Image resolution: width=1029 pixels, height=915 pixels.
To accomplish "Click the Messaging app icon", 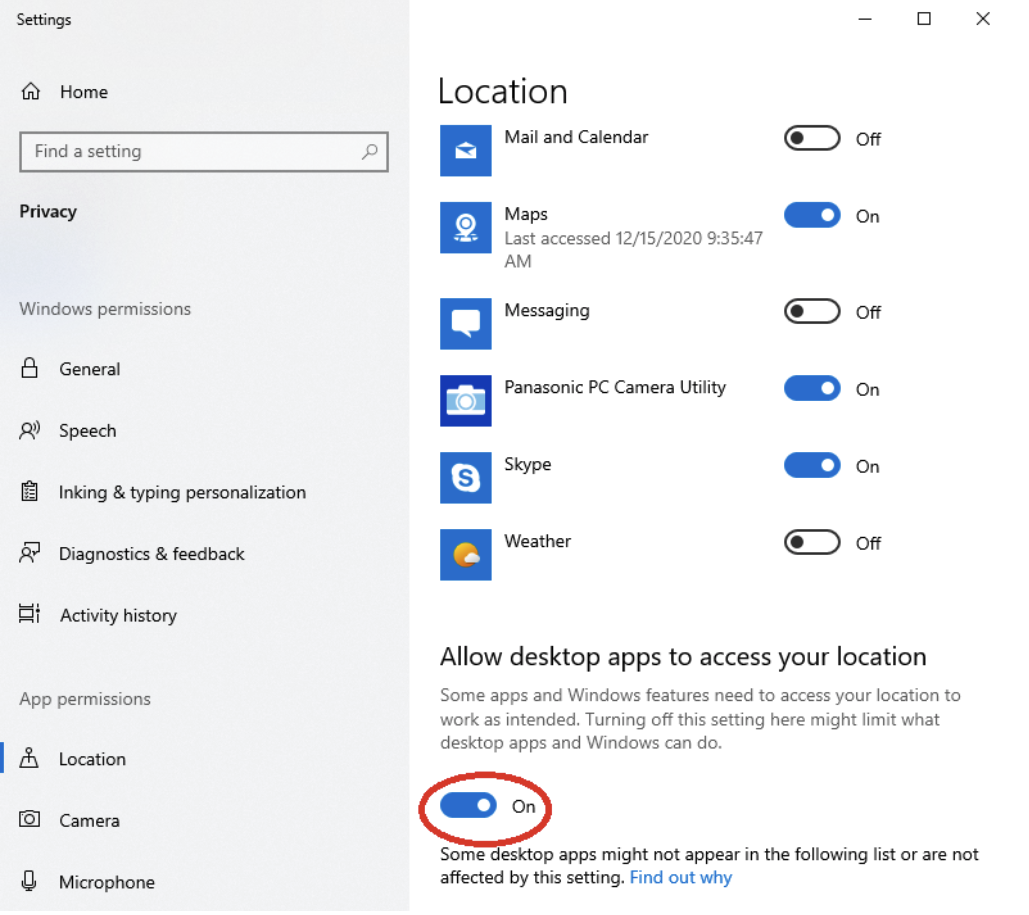I will (465, 324).
